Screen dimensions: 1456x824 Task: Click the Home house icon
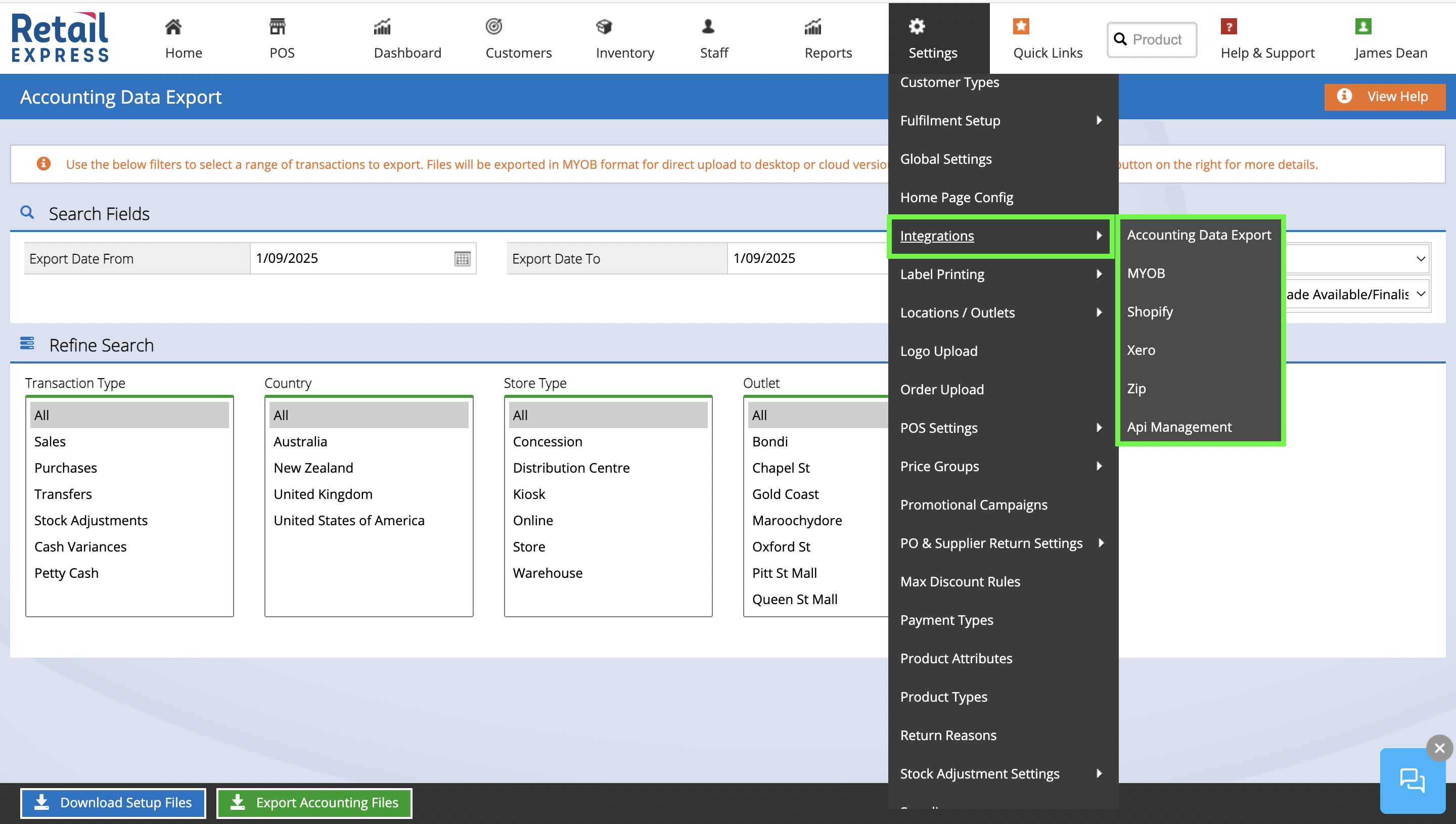click(x=173, y=27)
